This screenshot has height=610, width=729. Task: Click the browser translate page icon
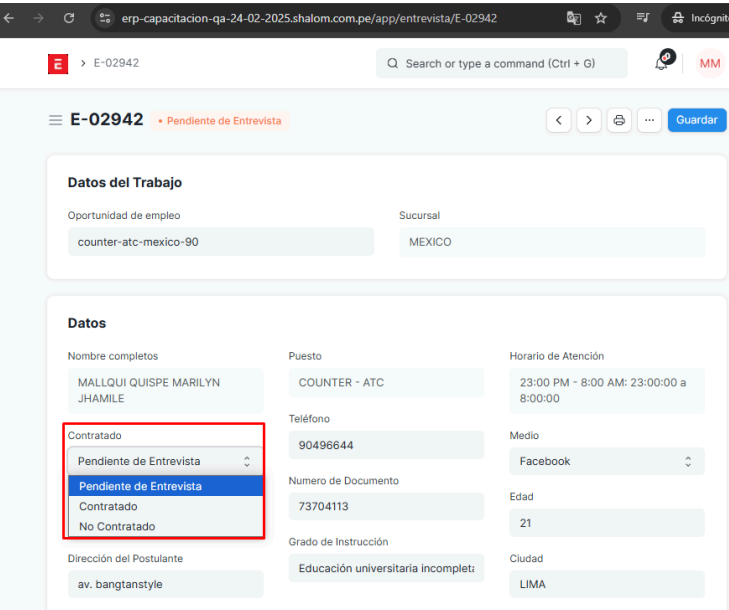(x=573, y=18)
